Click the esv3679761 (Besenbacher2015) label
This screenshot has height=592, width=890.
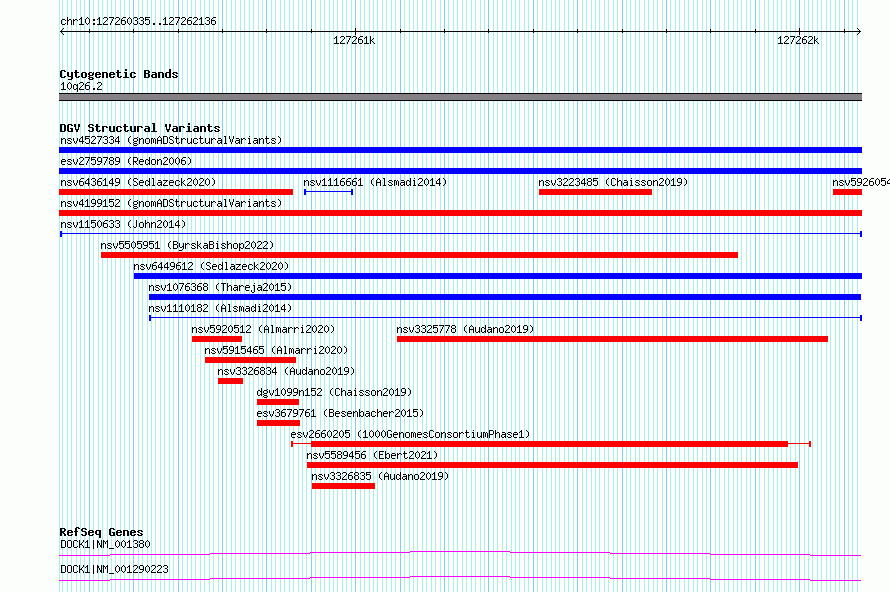[x=340, y=413]
